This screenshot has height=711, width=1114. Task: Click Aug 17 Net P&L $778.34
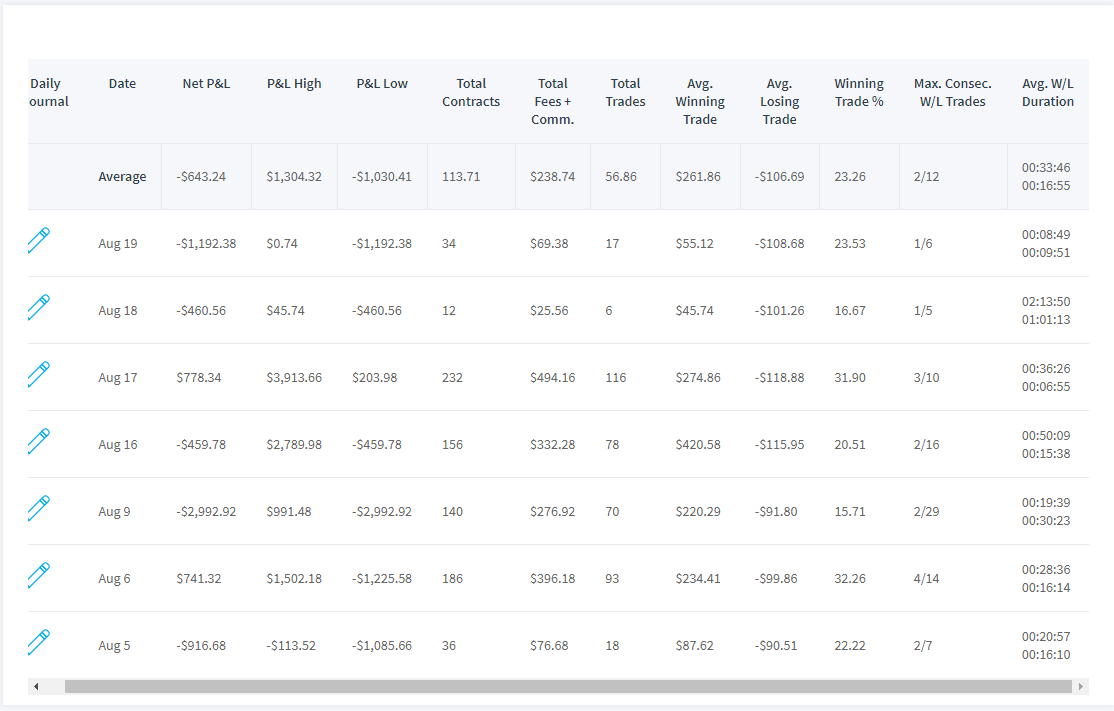tap(199, 378)
